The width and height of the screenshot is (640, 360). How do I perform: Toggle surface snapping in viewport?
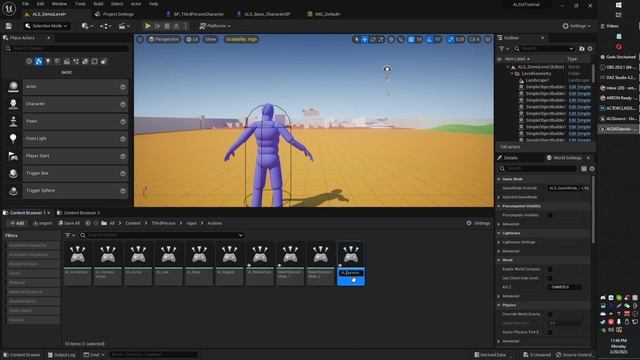pyautogui.click(x=401, y=40)
